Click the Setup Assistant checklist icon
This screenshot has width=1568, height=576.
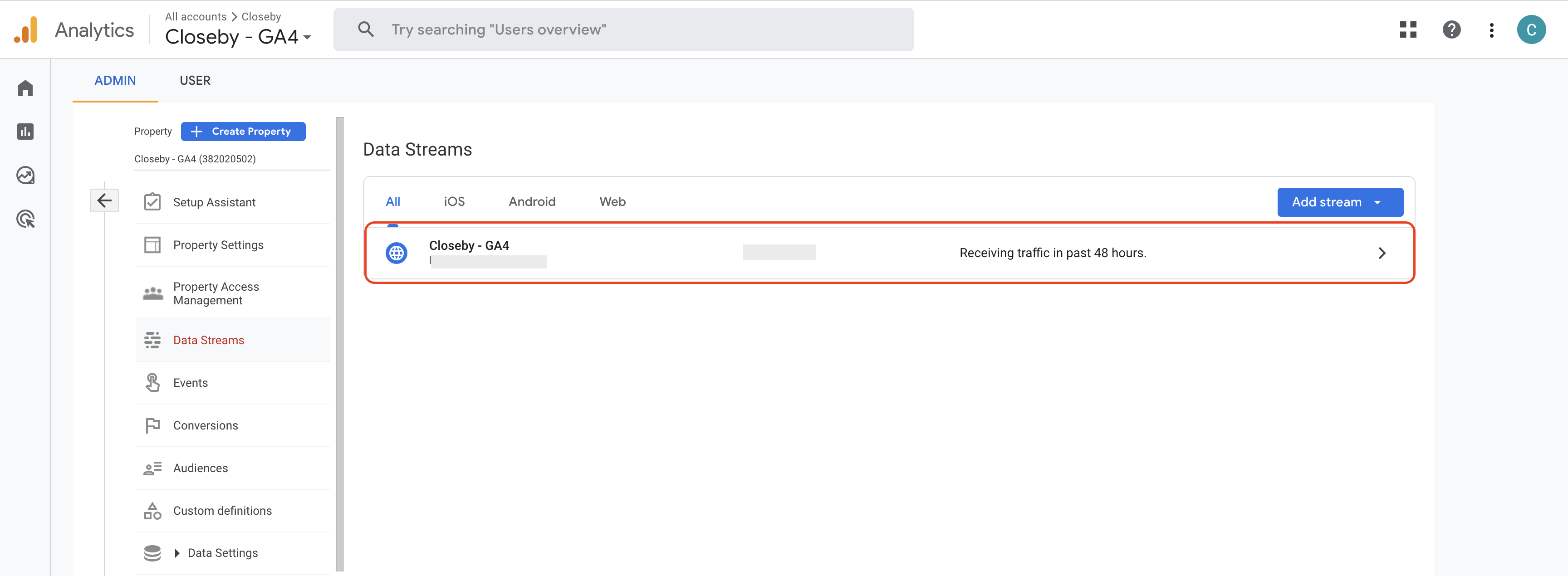[x=152, y=201]
